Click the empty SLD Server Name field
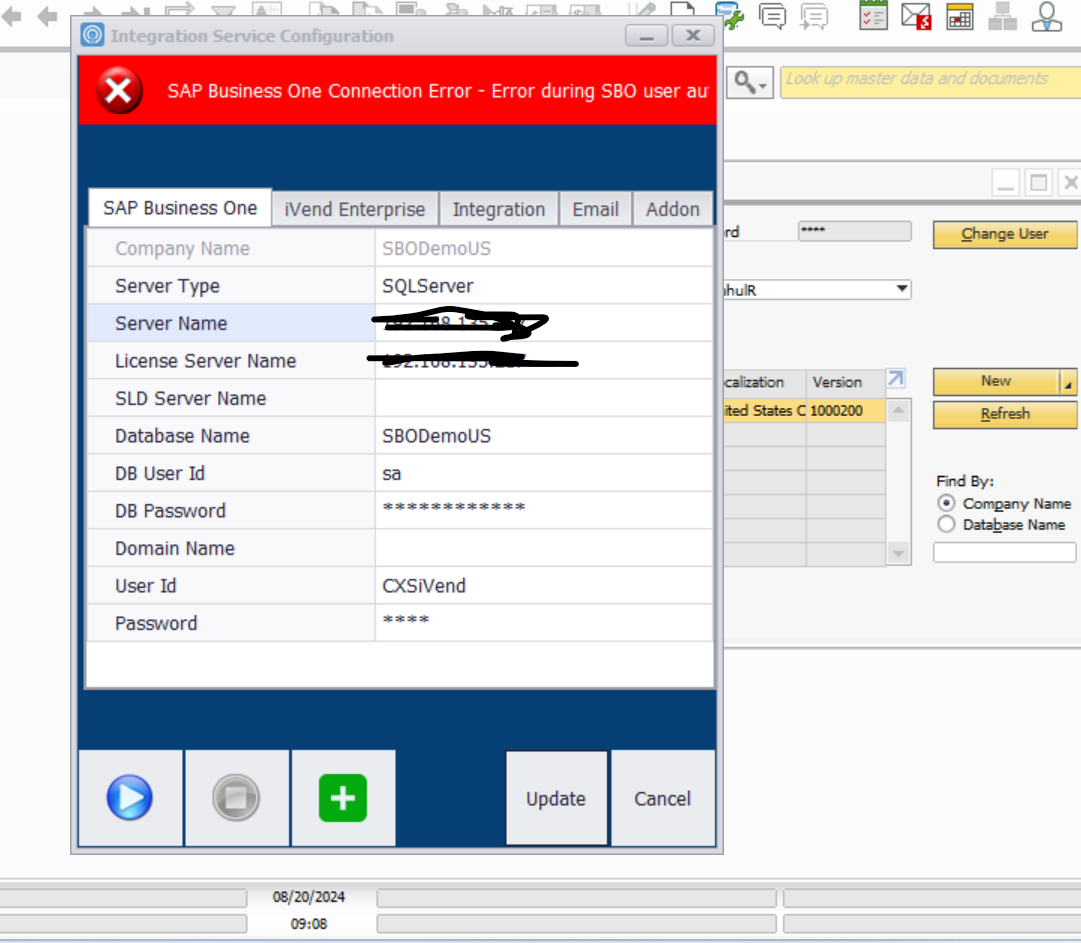This screenshot has height=943, width=1081. (543, 398)
